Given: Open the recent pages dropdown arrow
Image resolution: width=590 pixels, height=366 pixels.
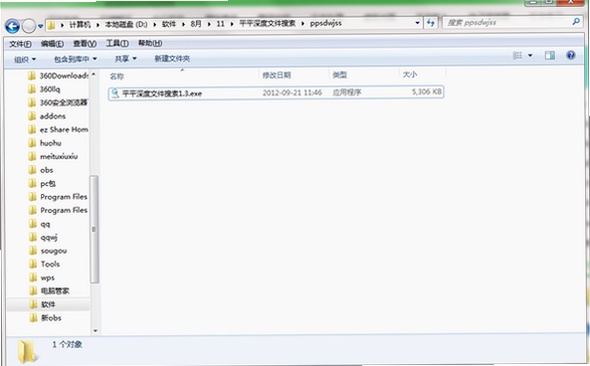Looking at the screenshot, I should tap(40, 26).
